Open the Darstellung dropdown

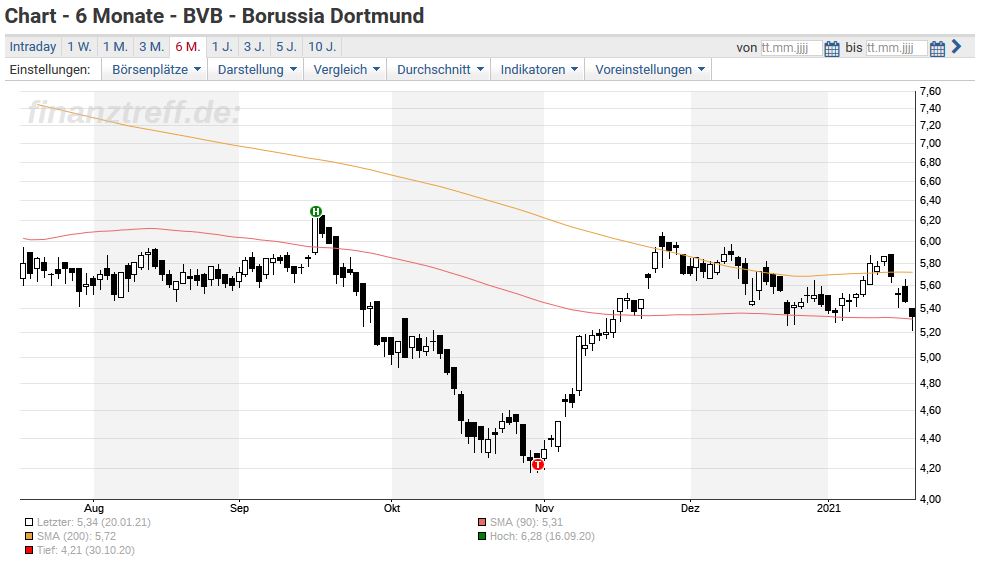coord(256,70)
